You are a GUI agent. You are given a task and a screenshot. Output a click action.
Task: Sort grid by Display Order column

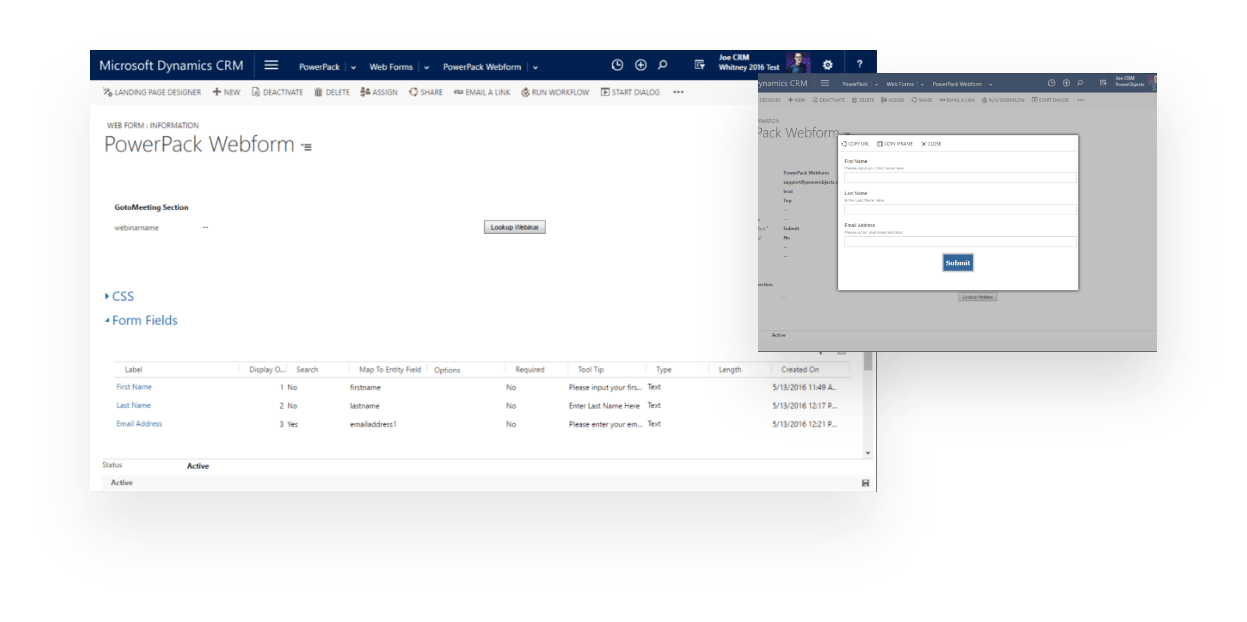point(266,369)
